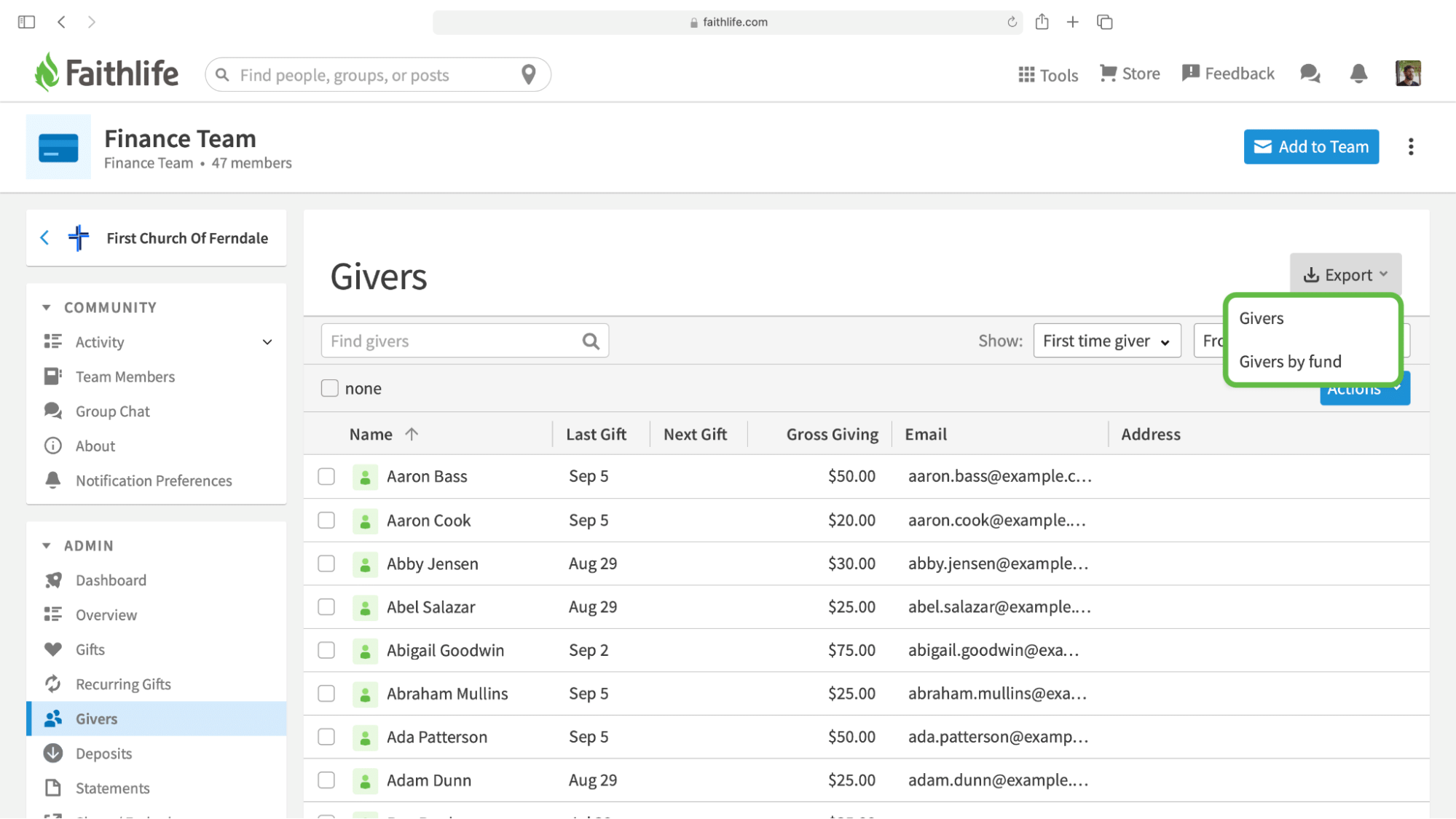This screenshot has height=819, width=1456.
Task: Select Abigail Goodwin row checkbox
Action: click(x=326, y=650)
